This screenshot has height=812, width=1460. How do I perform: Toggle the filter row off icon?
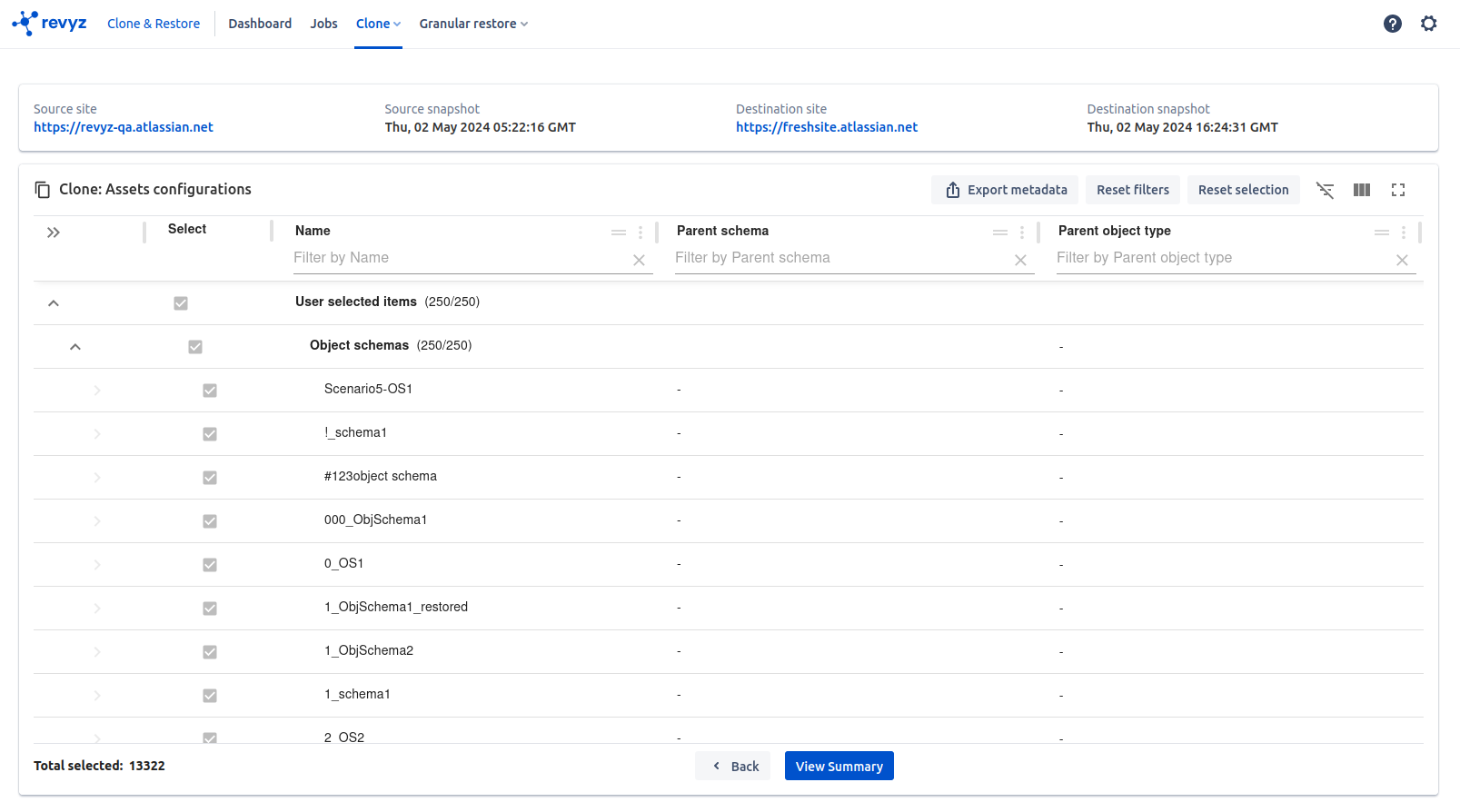[1326, 190]
